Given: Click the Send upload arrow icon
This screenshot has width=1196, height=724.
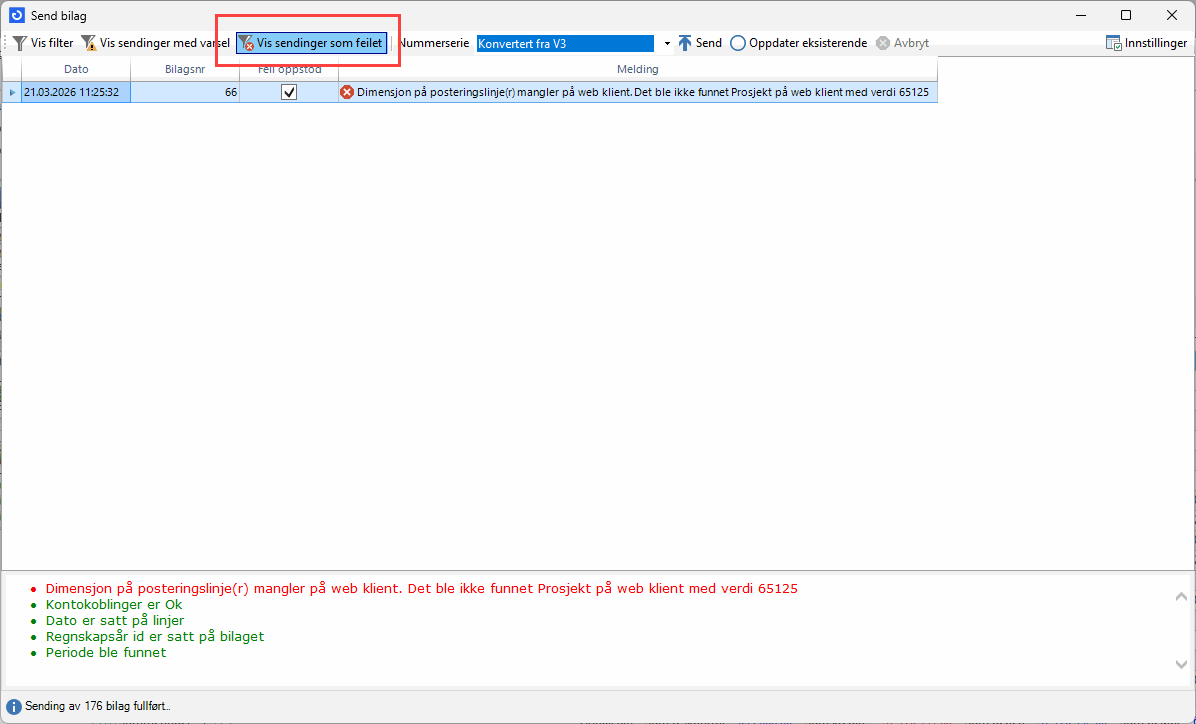Looking at the screenshot, I should (685, 44).
